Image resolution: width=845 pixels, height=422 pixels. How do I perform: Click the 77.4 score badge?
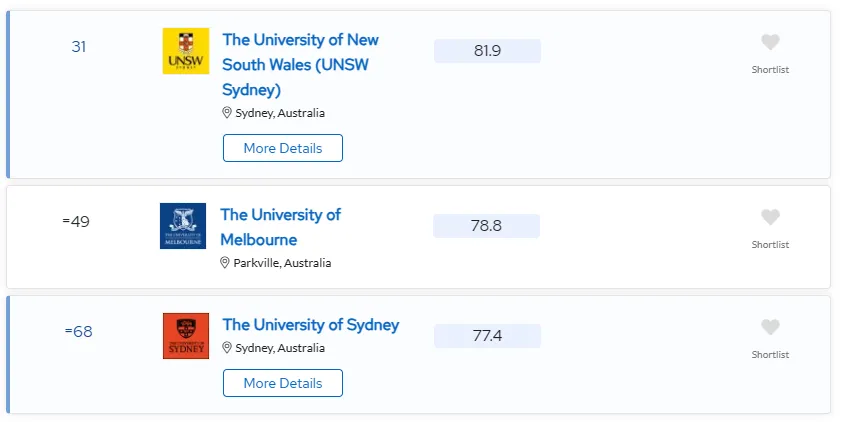pos(487,336)
